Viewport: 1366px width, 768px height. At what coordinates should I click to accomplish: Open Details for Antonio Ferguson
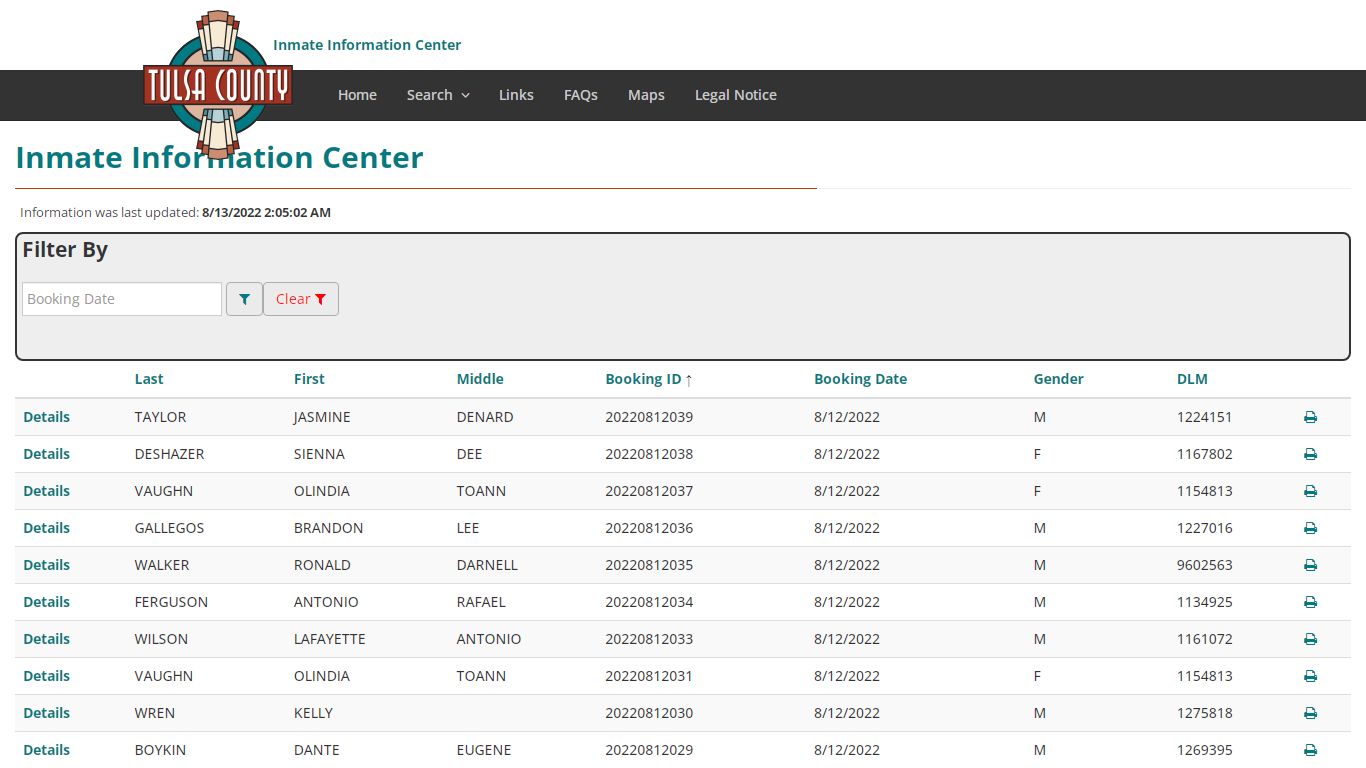(47, 602)
